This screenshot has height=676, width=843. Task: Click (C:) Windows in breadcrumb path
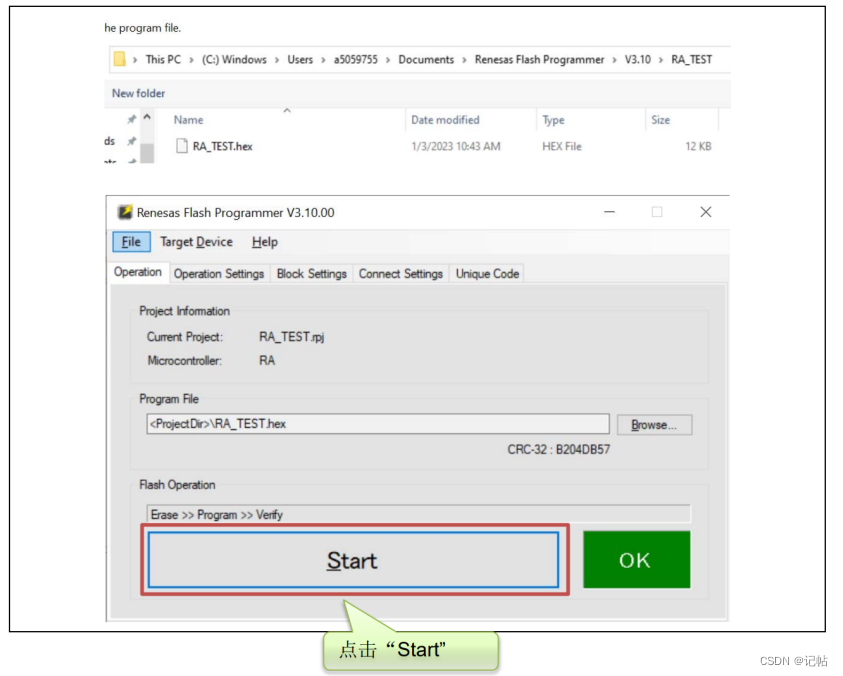click(234, 60)
